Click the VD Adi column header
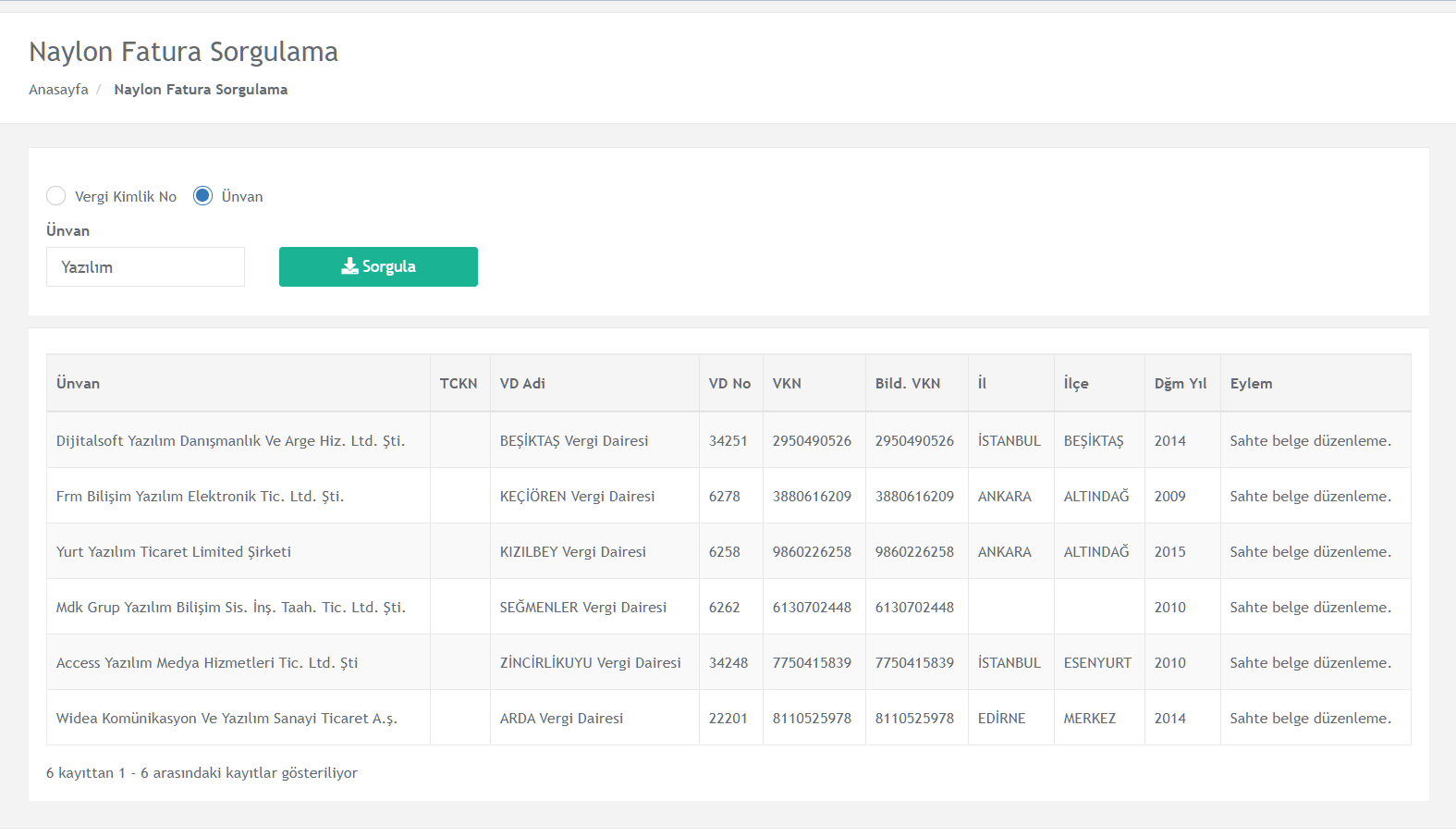The image size is (1456, 837). [x=594, y=383]
